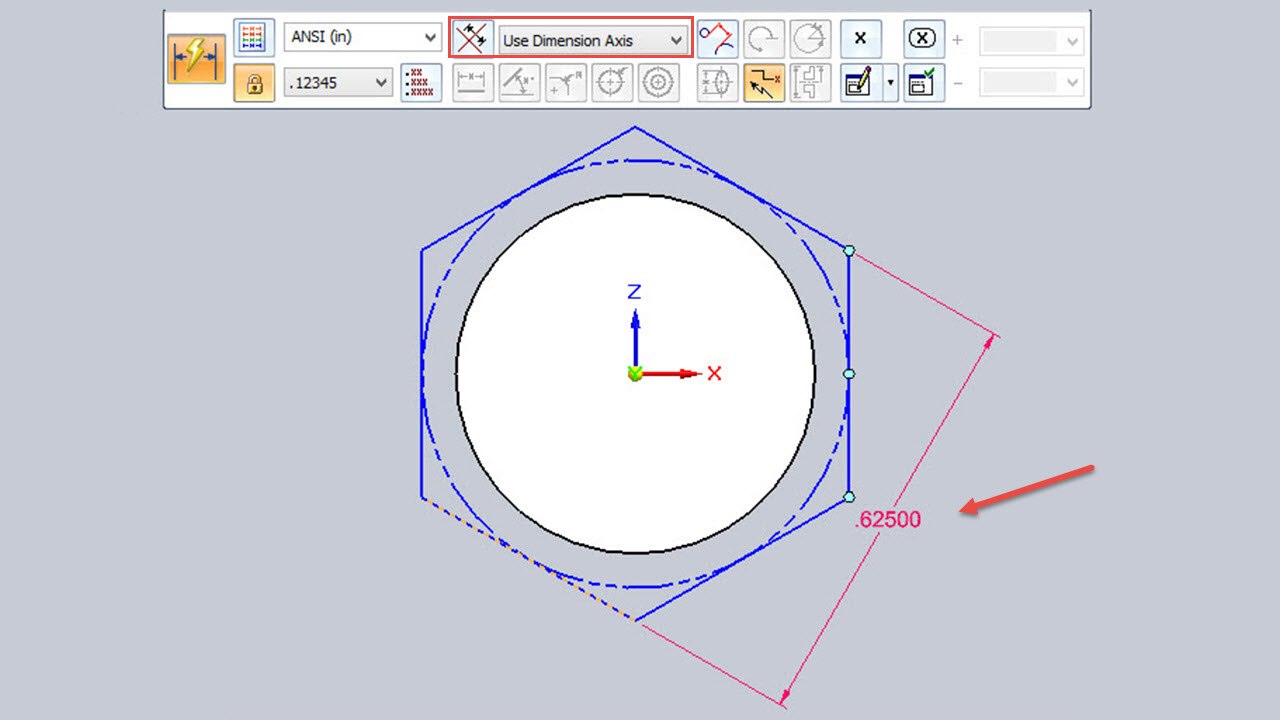Select the Smart Dimension tool button
Screen dimensions: 1280x720
pyautogui.click(x=196, y=59)
